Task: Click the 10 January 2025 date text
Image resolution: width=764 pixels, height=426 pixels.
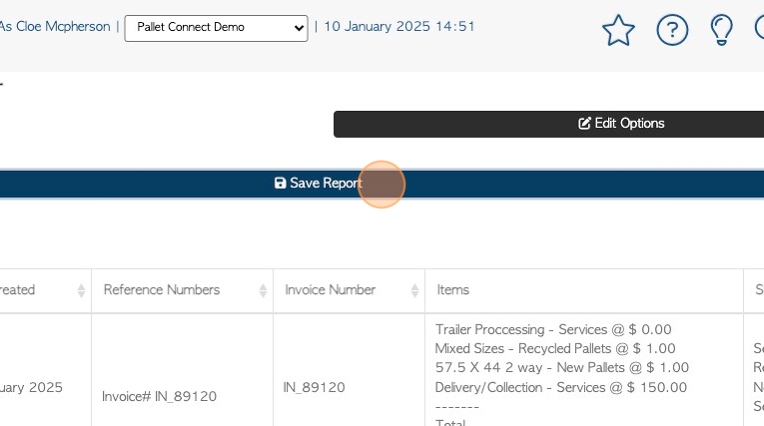Action: (399, 27)
